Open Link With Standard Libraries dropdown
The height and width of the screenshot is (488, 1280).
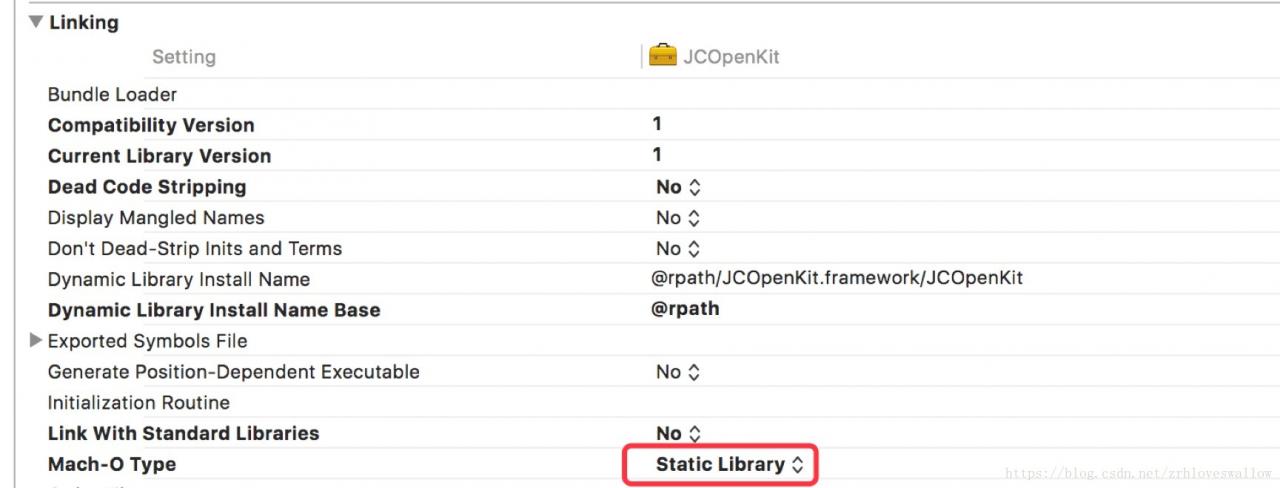(678, 434)
